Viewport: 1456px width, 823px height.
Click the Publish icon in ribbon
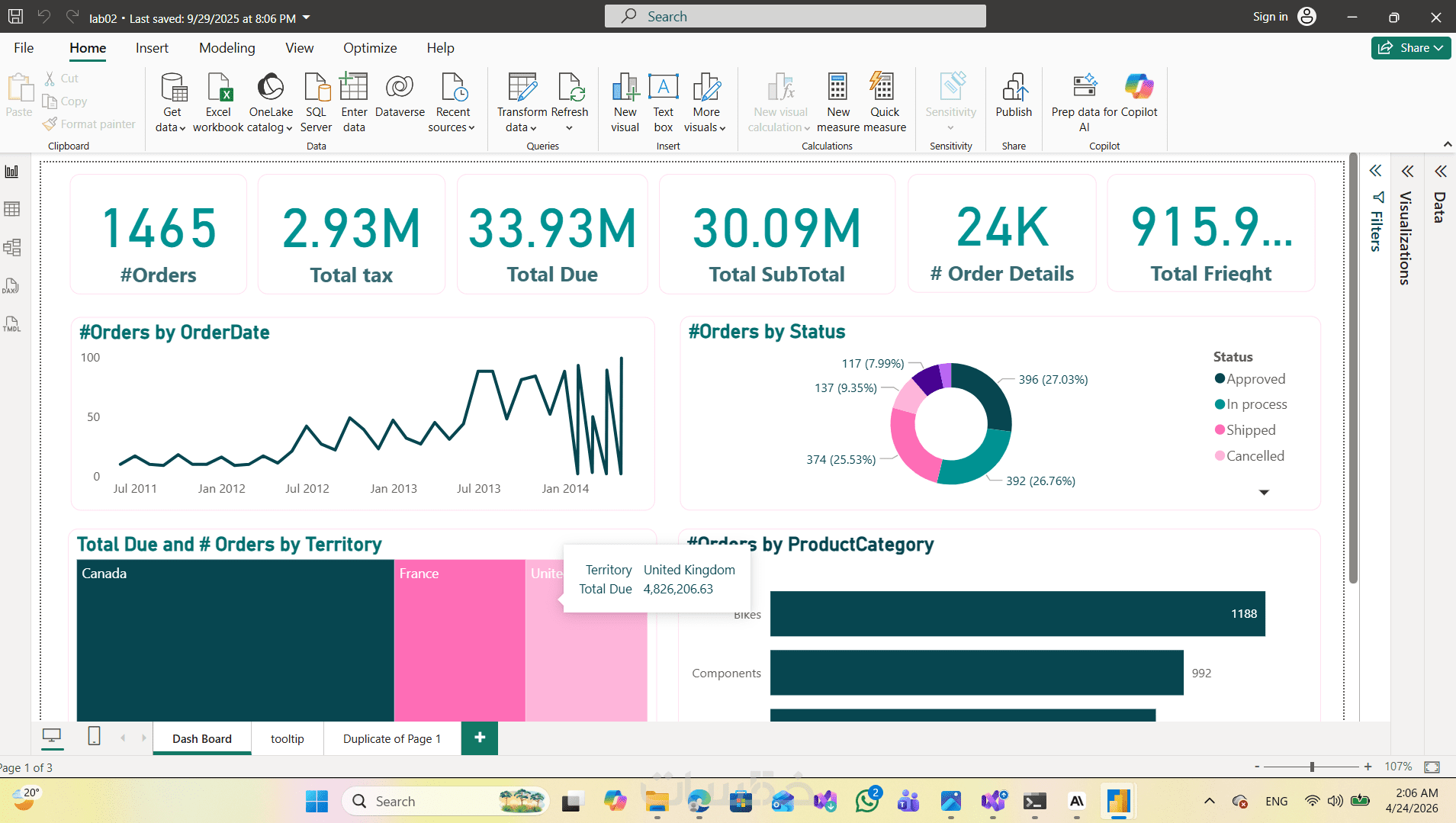point(1014,95)
